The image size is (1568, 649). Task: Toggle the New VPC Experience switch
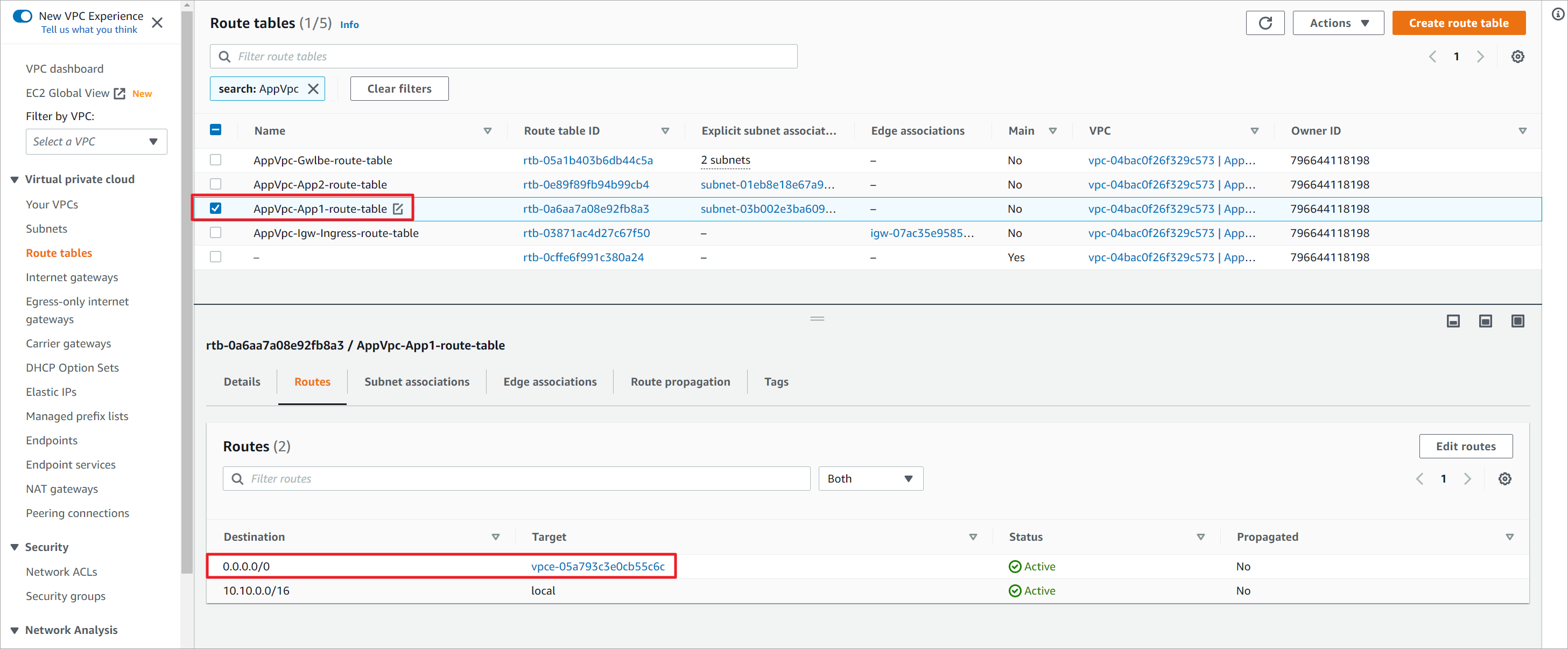[23, 16]
